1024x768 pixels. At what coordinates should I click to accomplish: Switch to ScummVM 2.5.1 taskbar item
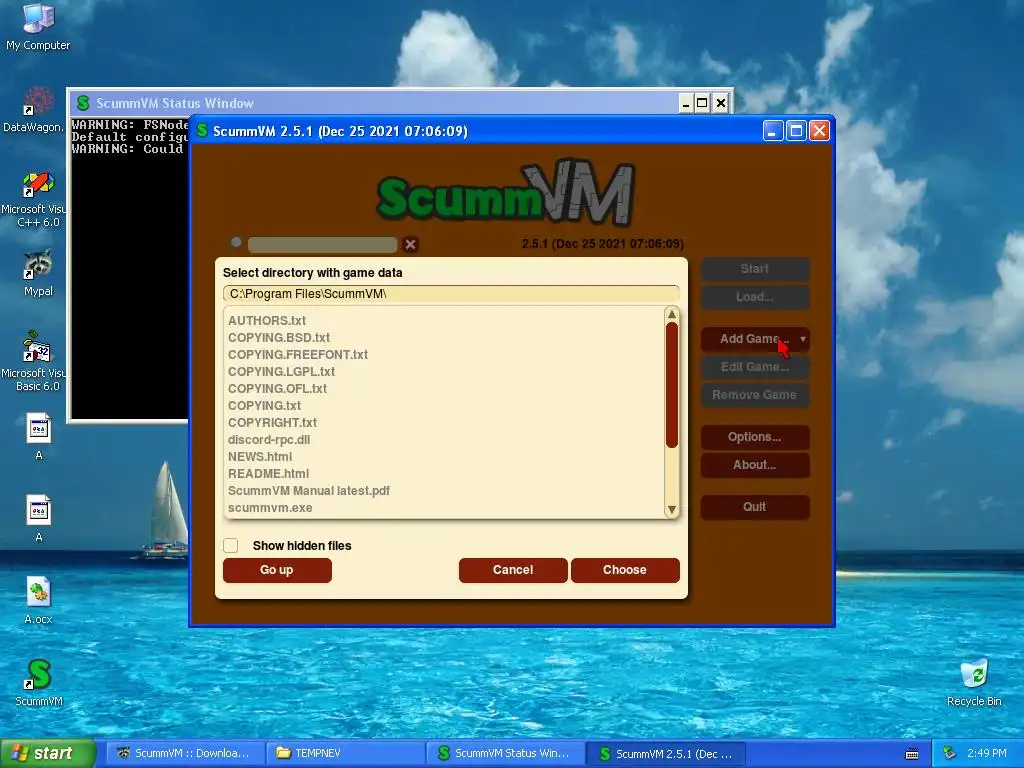[666, 754]
